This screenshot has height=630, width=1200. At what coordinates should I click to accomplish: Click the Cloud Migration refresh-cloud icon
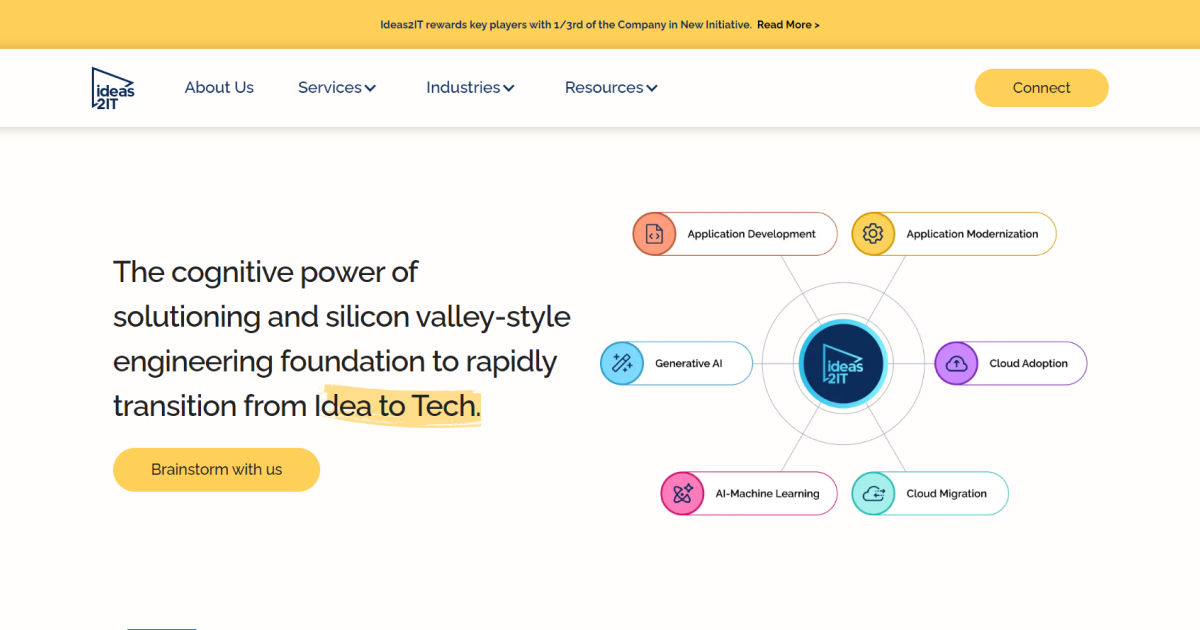point(872,493)
